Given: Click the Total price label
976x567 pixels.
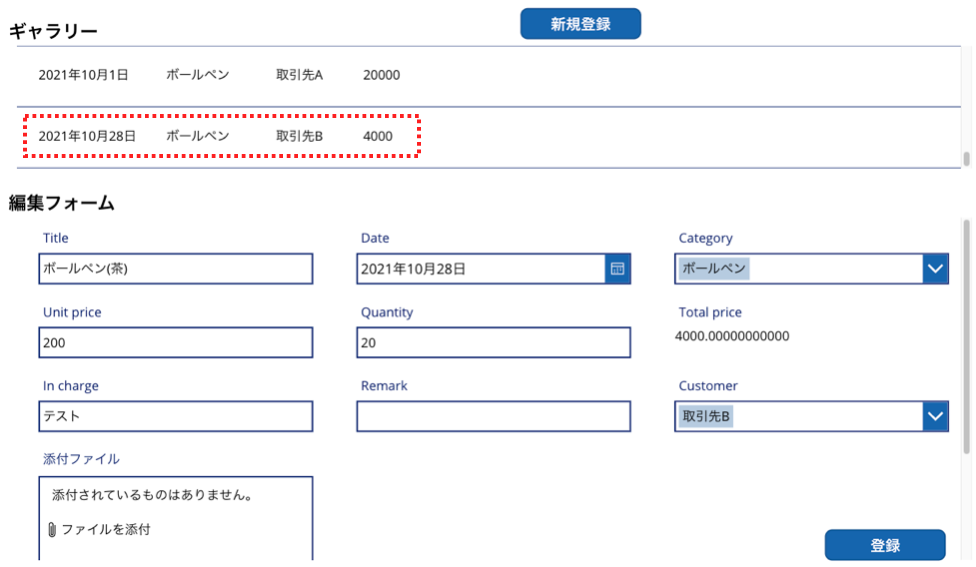Looking at the screenshot, I should pos(710,312).
